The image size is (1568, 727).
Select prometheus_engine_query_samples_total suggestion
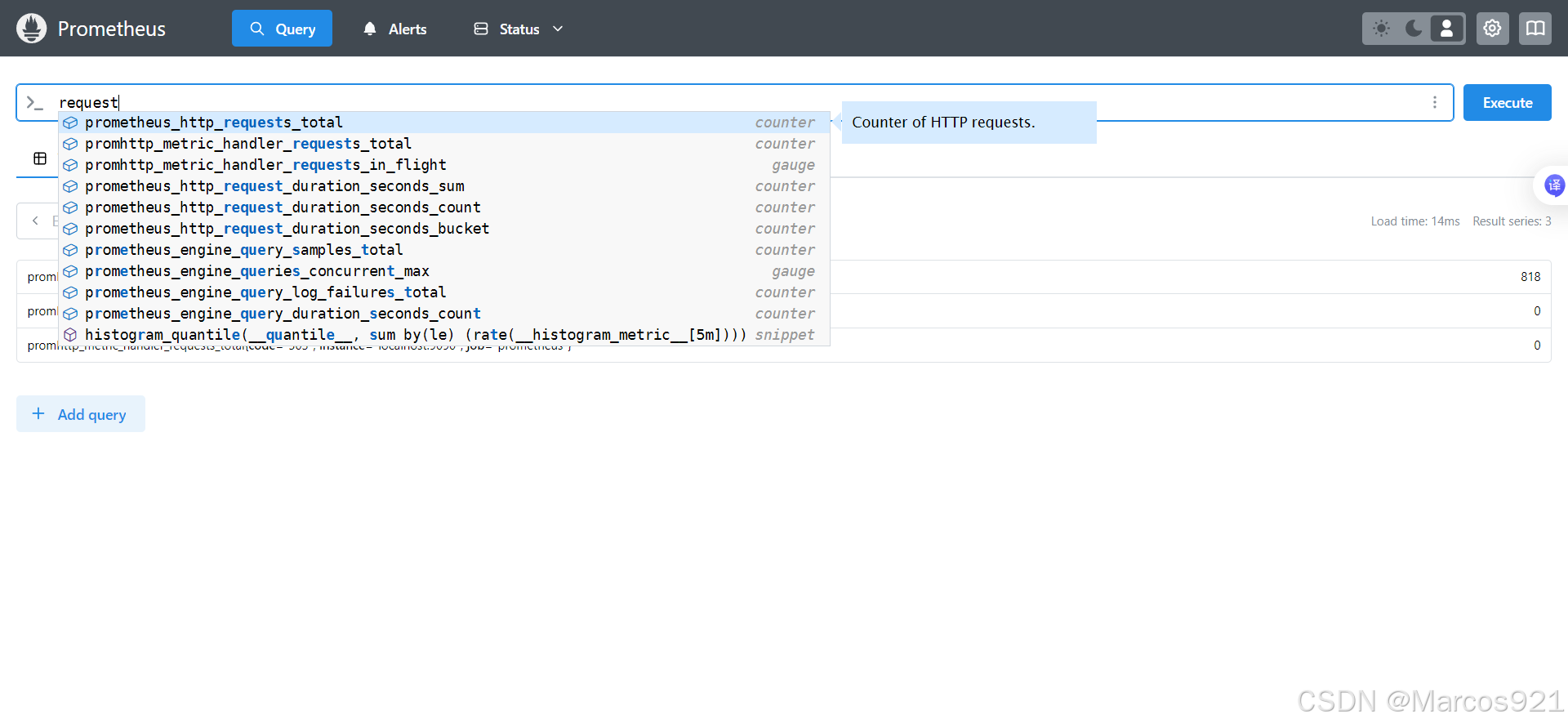coord(444,250)
